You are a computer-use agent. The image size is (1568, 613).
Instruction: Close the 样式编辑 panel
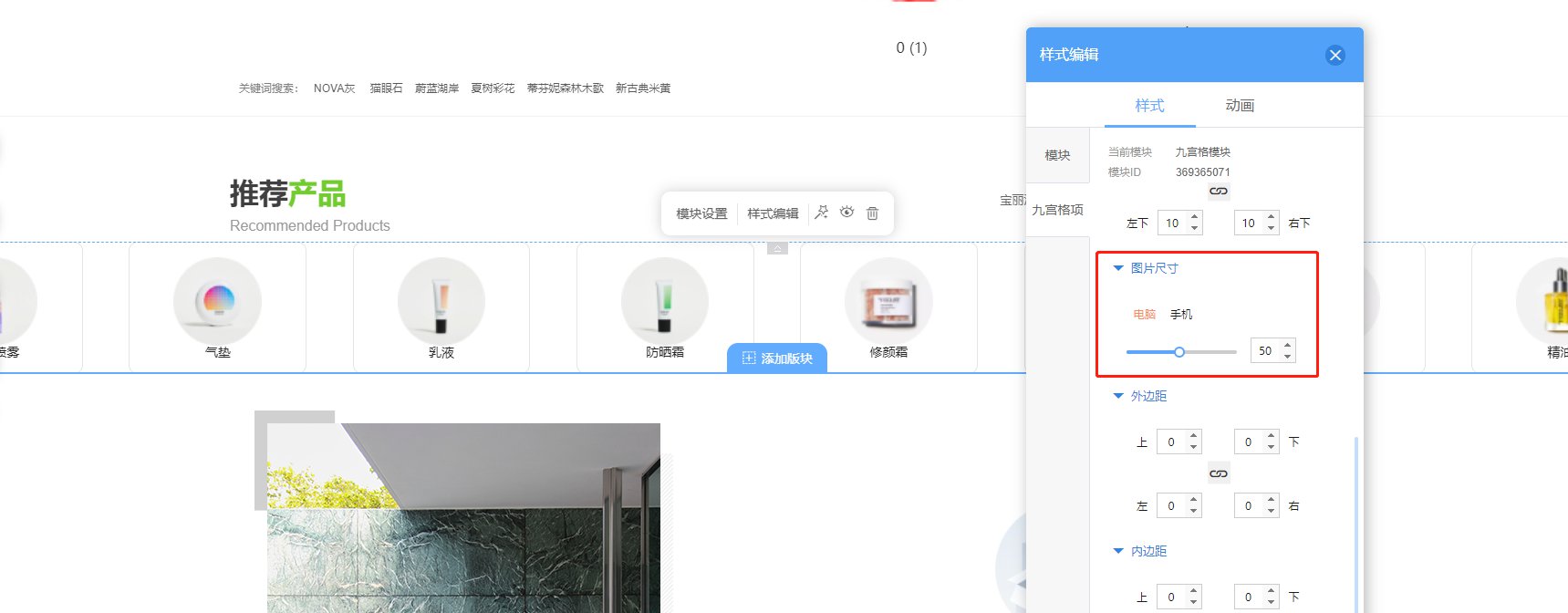tap(1335, 56)
